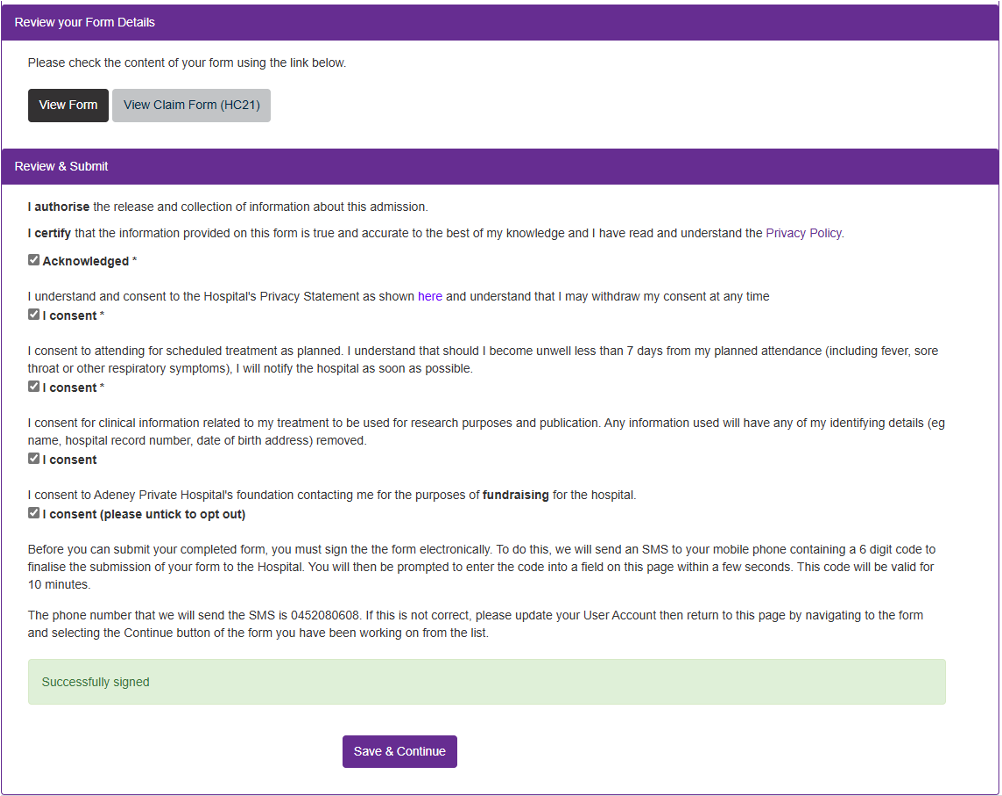Open the Privacy Policy link
Image resolution: width=1002 pixels, height=796 pixels.
803,233
